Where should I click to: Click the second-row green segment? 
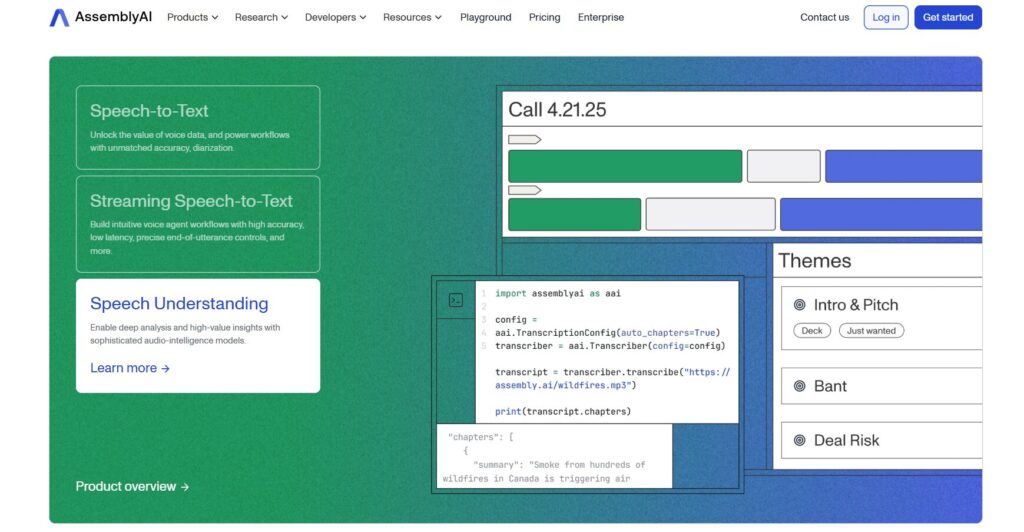click(575, 214)
